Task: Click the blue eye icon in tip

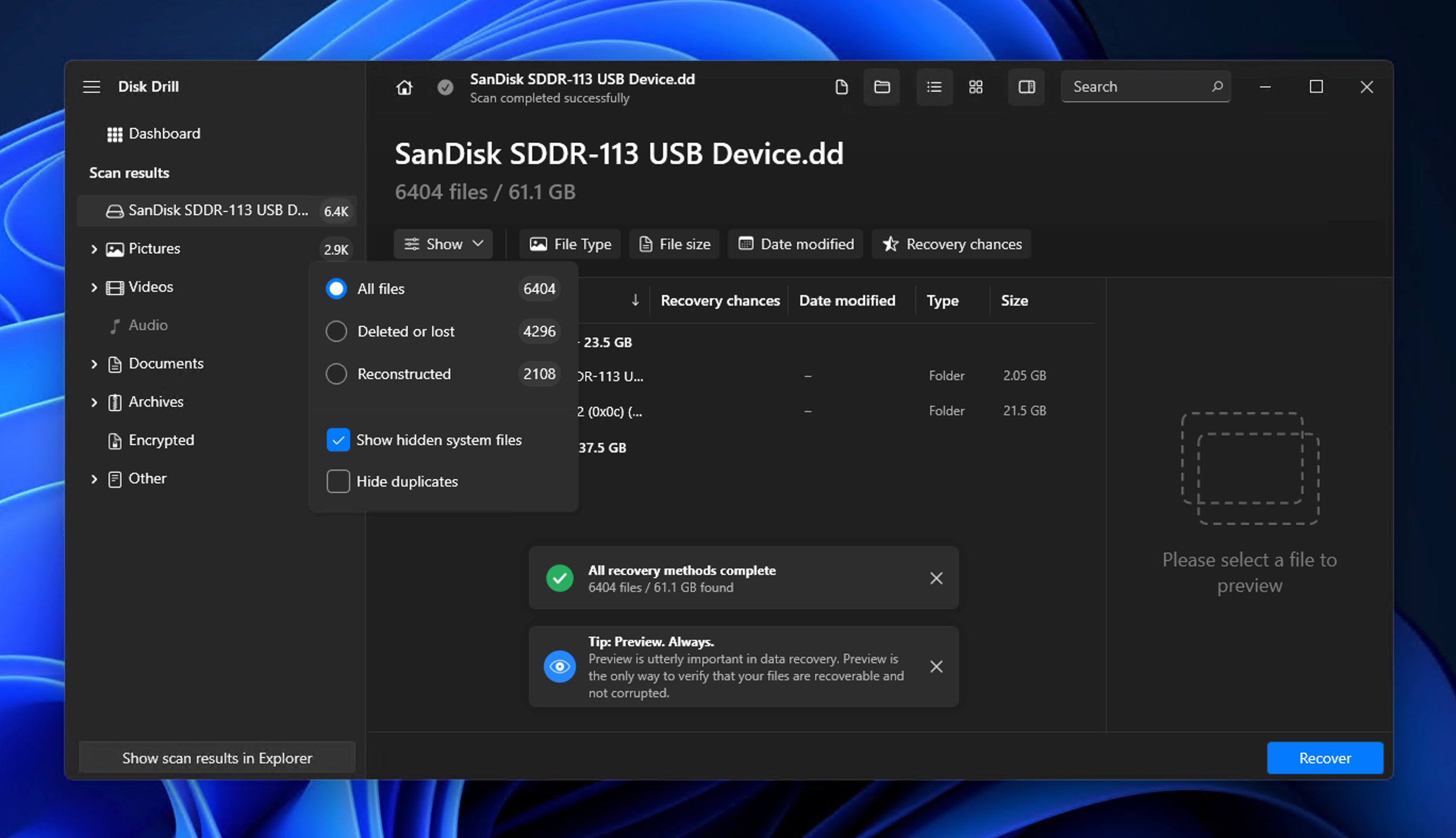Action: (x=560, y=667)
